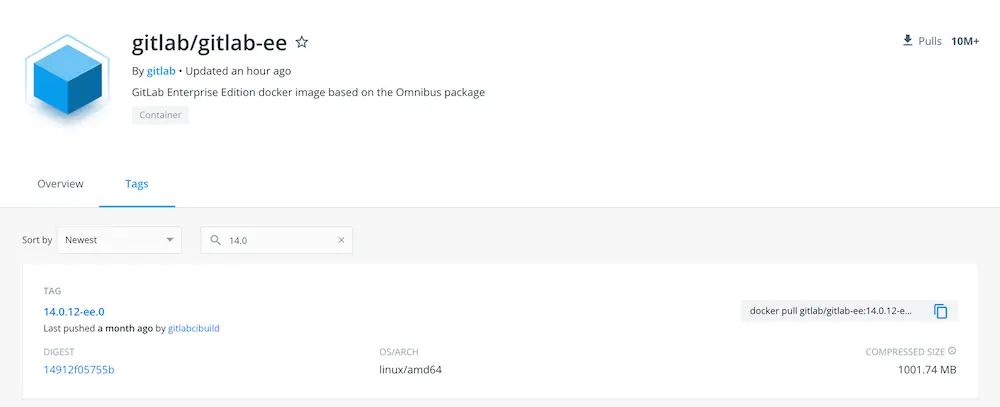Open the gitlabcibuild user profile
1000x407 pixels.
point(194,329)
